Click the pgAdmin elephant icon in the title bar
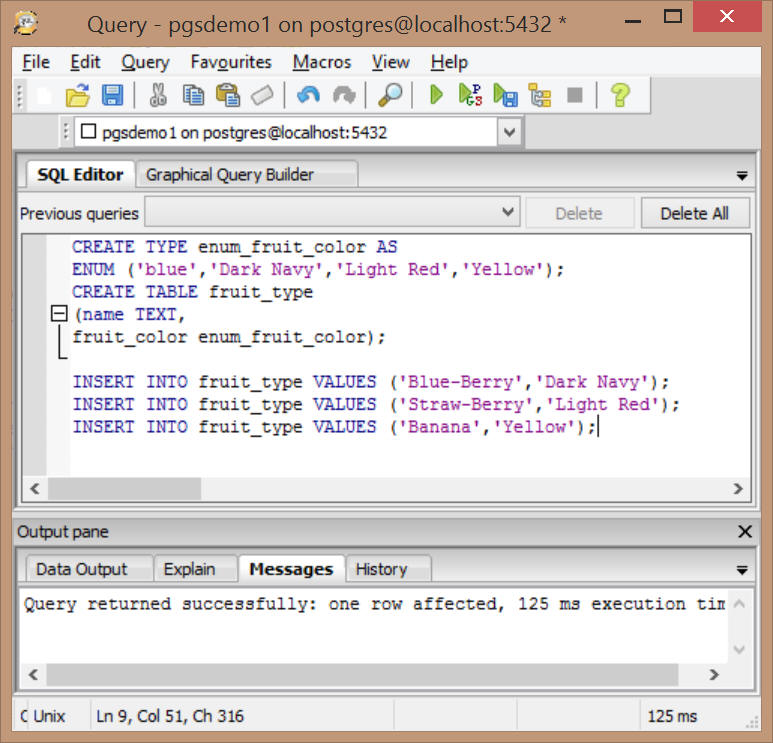The height and width of the screenshot is (743, 773). tap(27, 24)
